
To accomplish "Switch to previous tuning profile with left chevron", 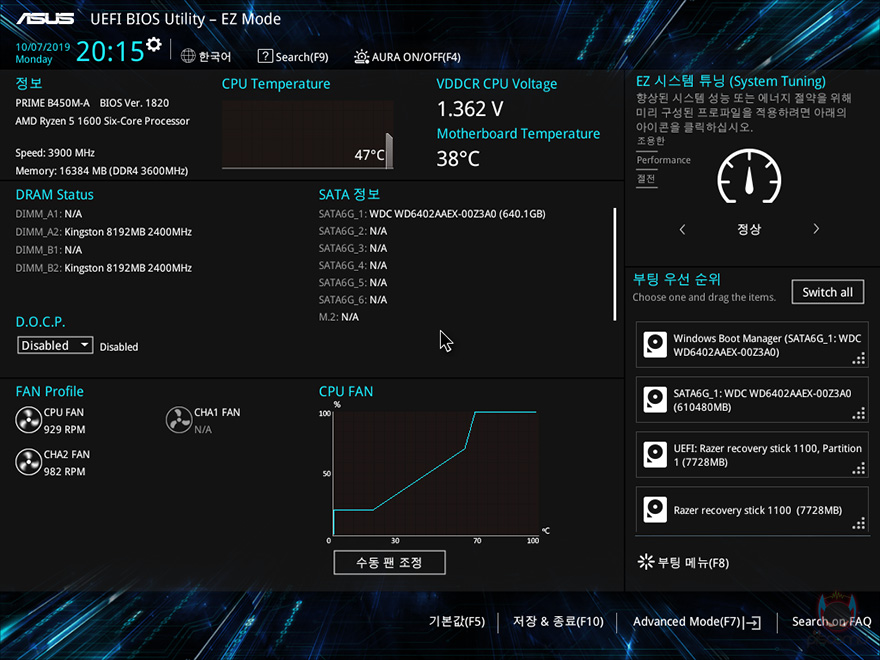I will 682,229.
